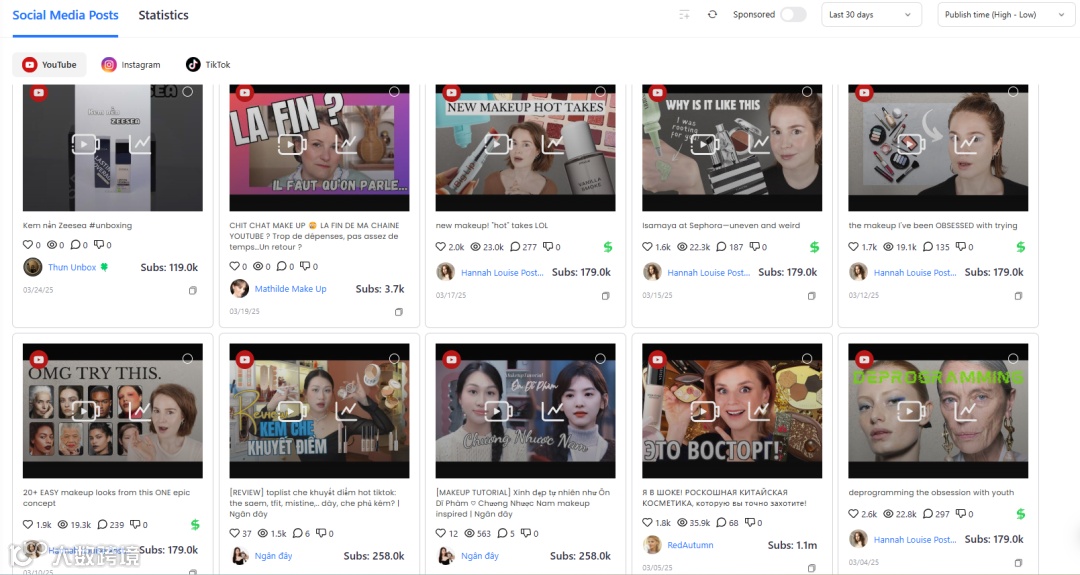Open Hannah Louise Post channel on 03/17/25 card
This screenshot has height=575, width=1080.
click(x=502, y=273)
